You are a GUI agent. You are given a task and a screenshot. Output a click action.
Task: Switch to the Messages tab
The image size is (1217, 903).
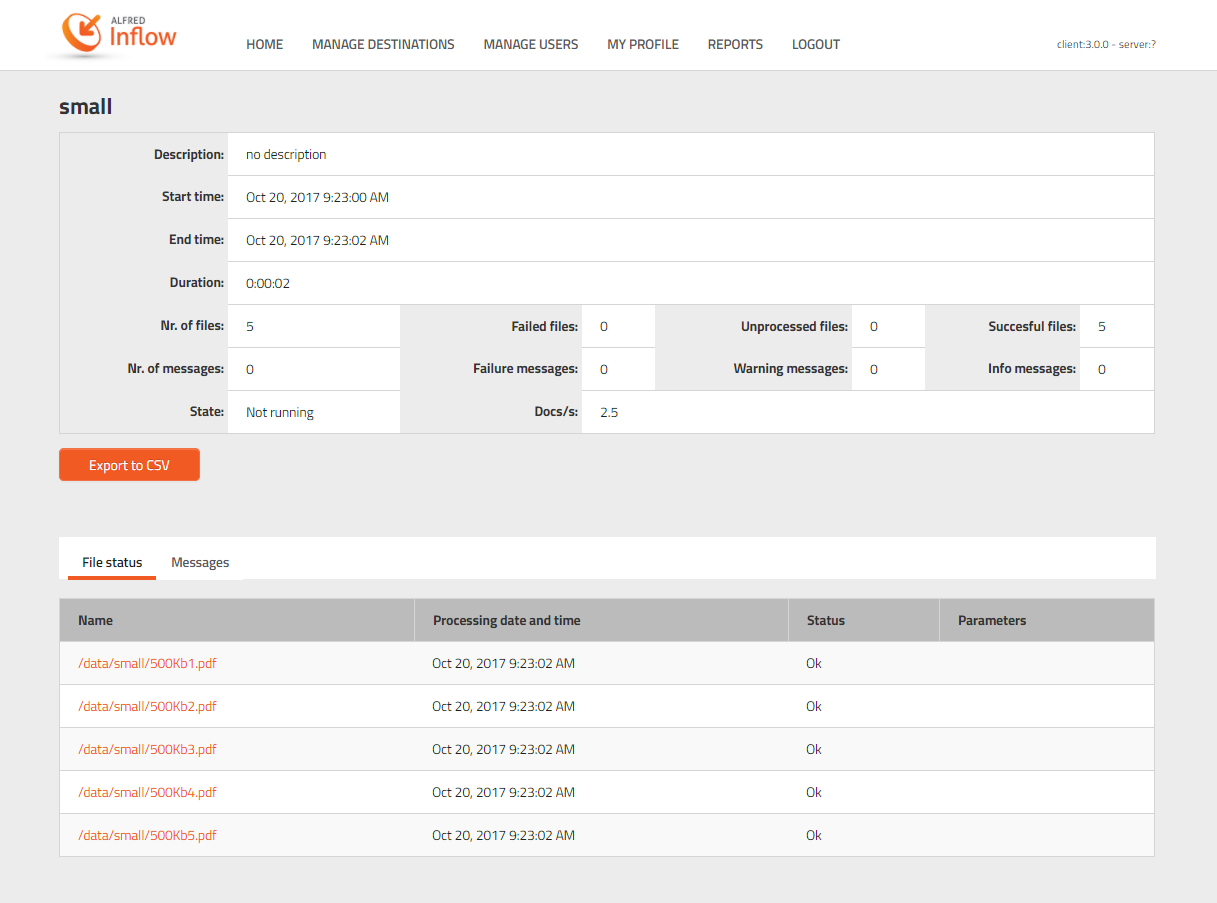coord(200,562)
